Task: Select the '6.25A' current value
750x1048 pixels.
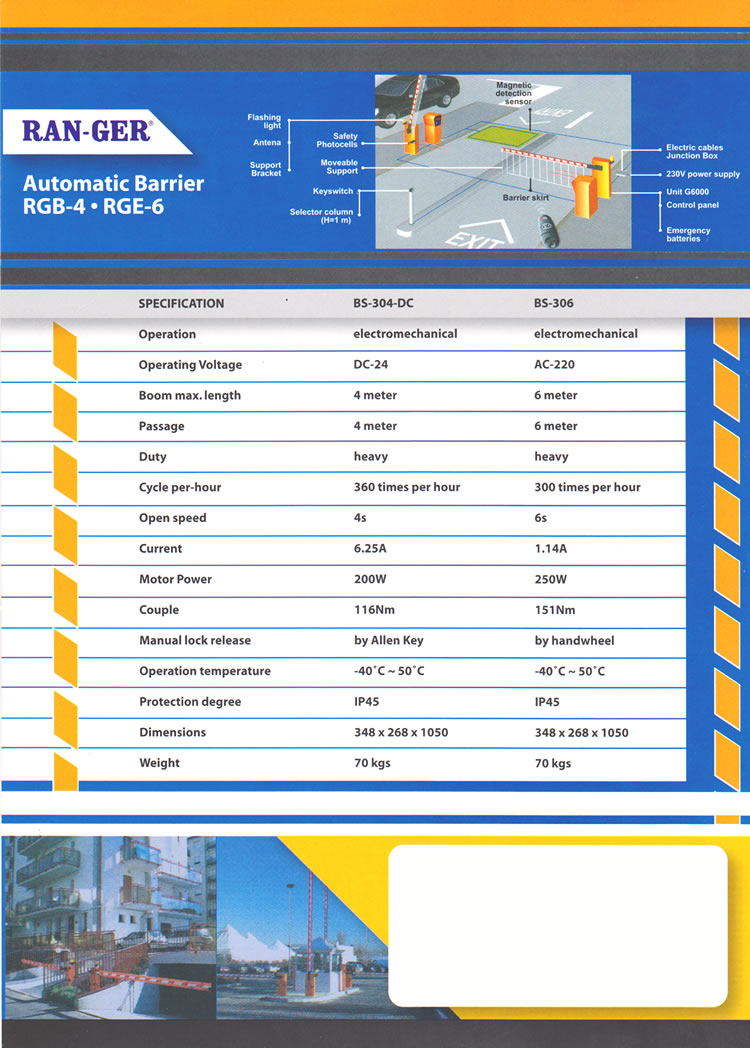Action: coord(370,549)
